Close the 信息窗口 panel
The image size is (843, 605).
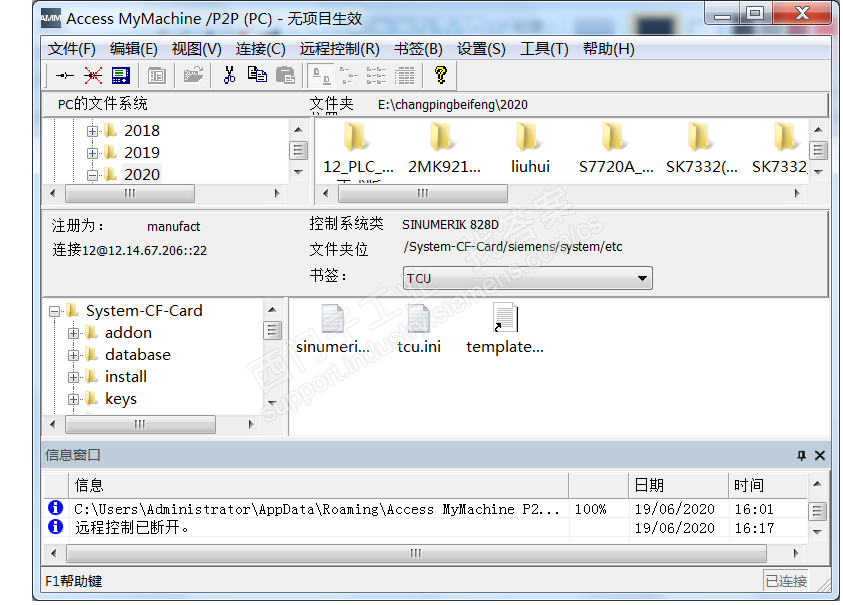tap(819, 455)
